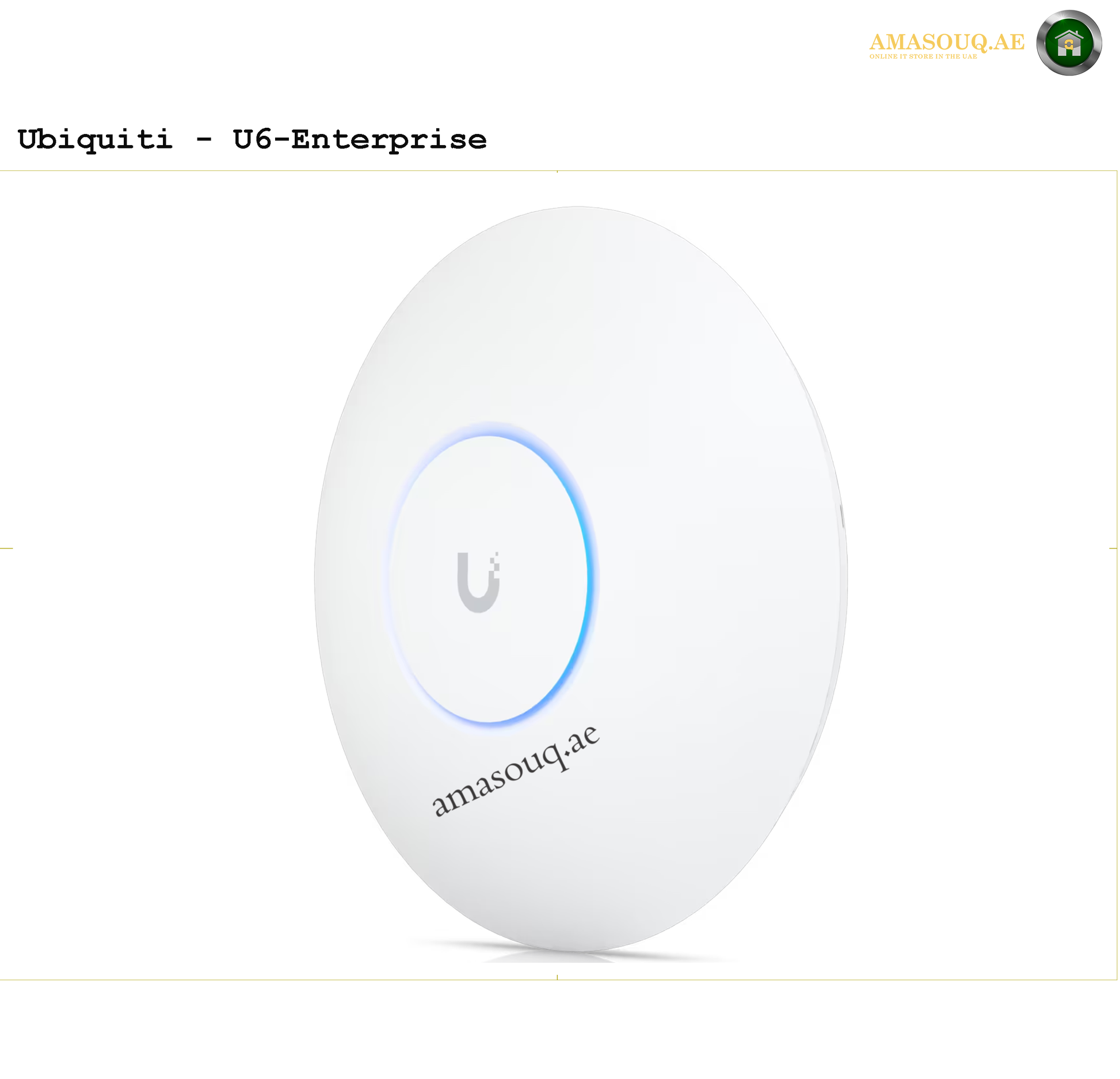Open the AMASOUQ.AE store logo link
1120x1079 pixels.
tap(947, 42)
